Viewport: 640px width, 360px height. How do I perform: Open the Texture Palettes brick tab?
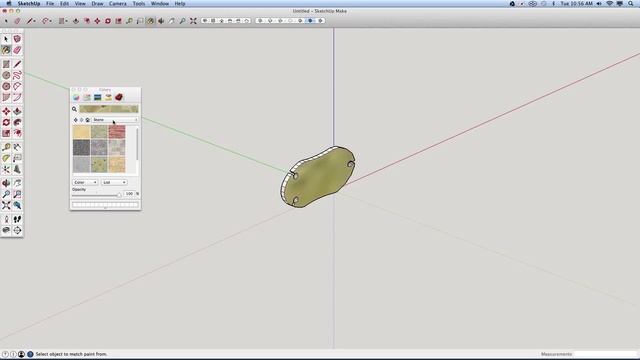[118, 97]
